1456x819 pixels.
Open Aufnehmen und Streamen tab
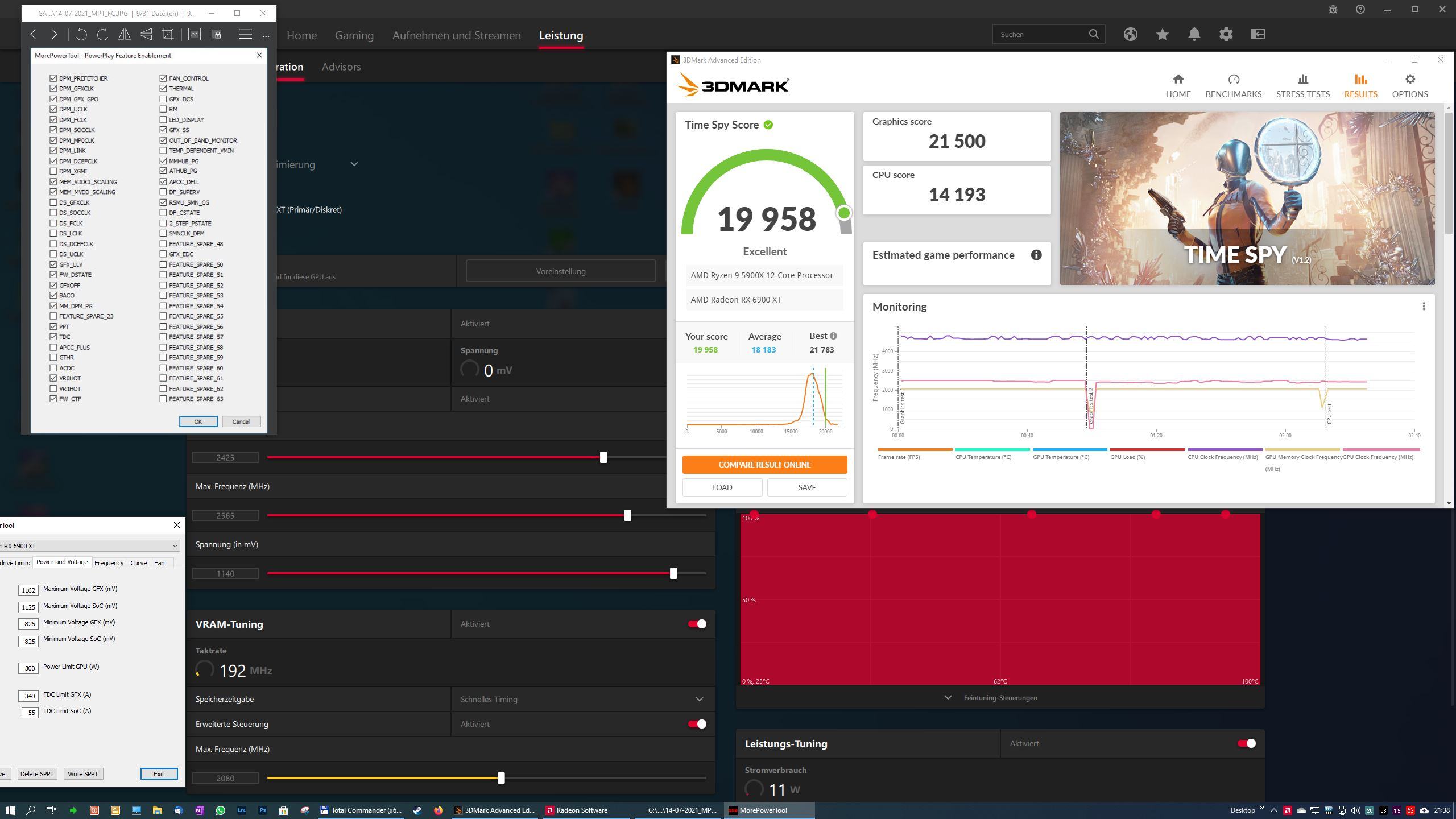tap(456, 35)
